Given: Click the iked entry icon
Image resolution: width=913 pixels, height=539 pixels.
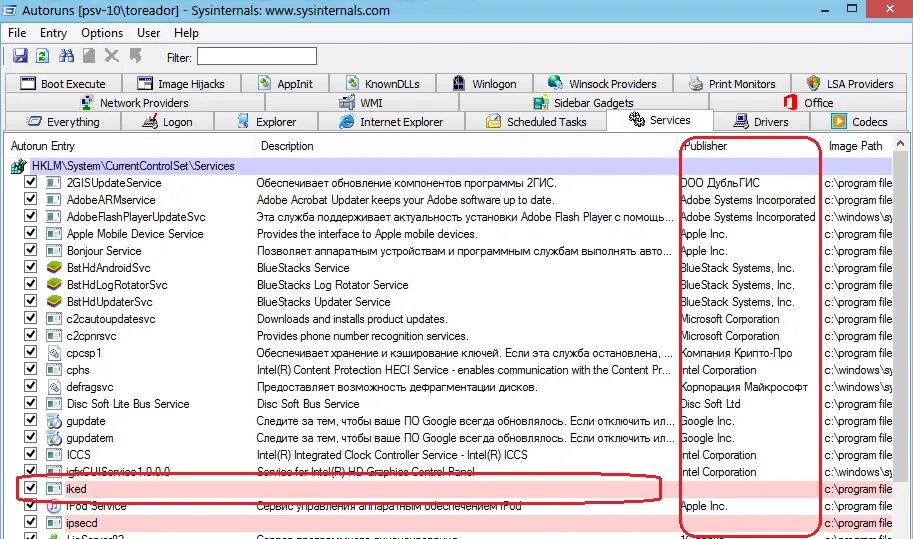Looking at the screenshot, I should point(54,489).
